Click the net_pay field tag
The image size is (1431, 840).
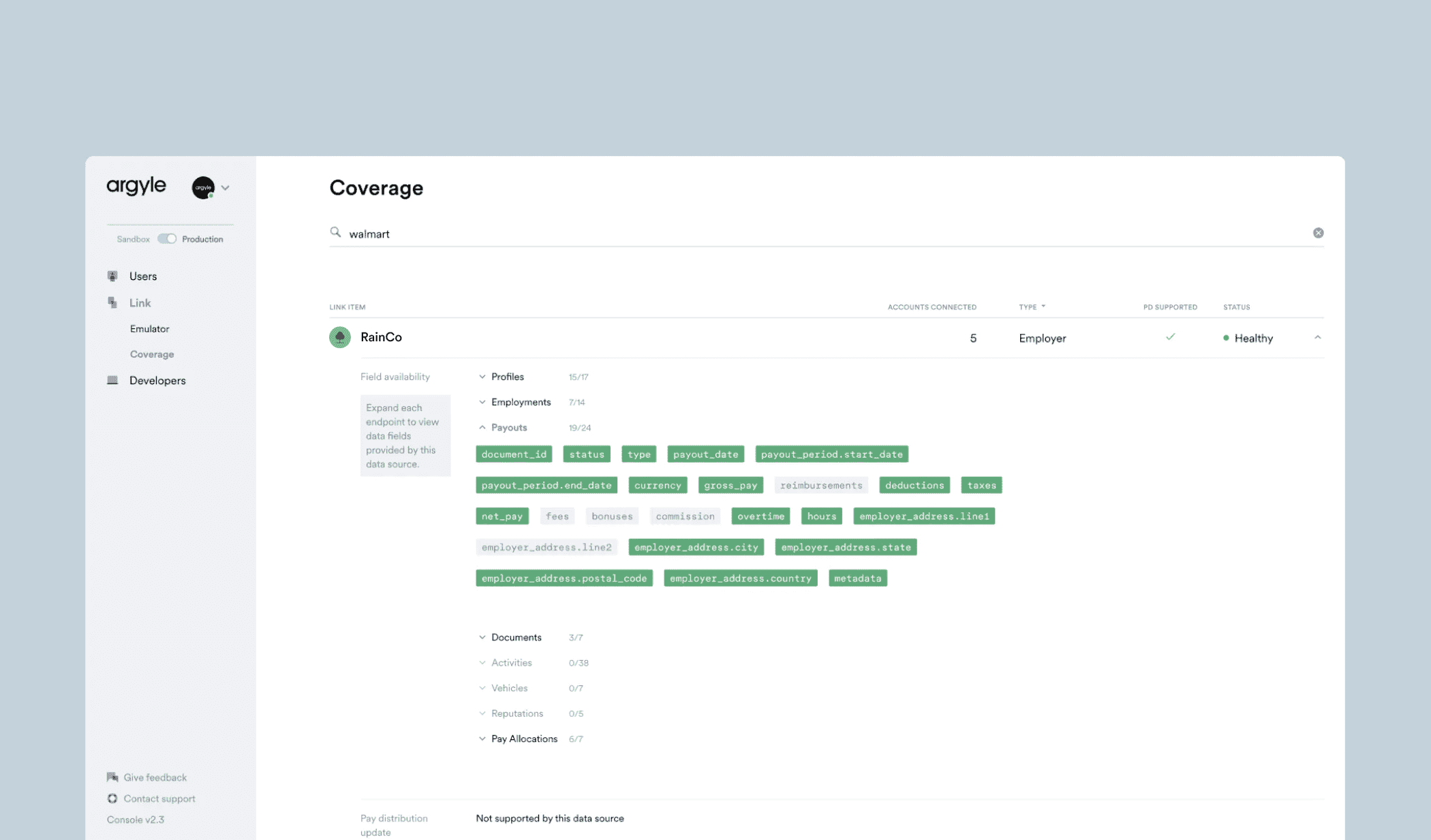point(502,516)
